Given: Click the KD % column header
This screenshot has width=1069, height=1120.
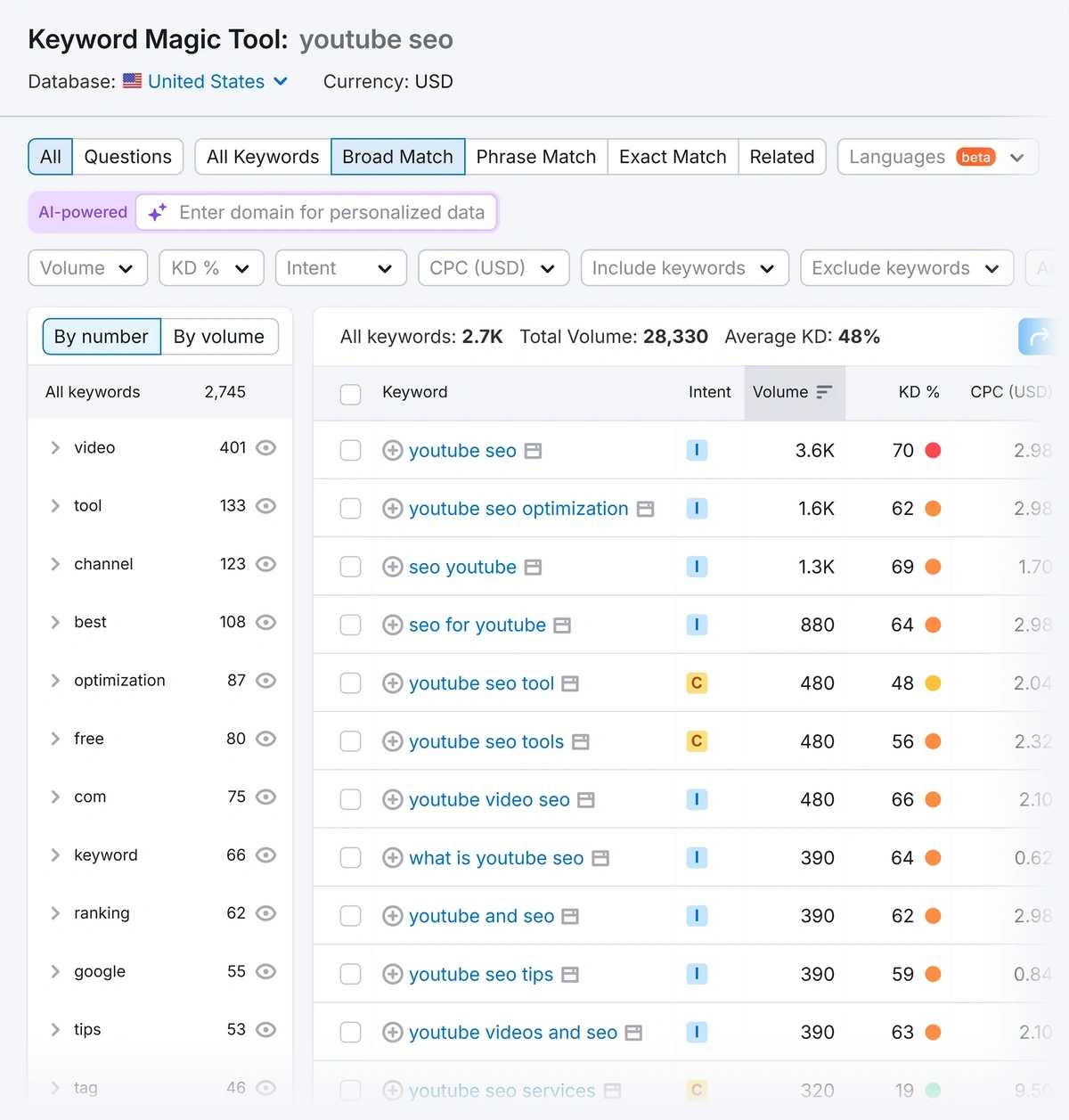Looking at the screenshot, I should (918, 392).
